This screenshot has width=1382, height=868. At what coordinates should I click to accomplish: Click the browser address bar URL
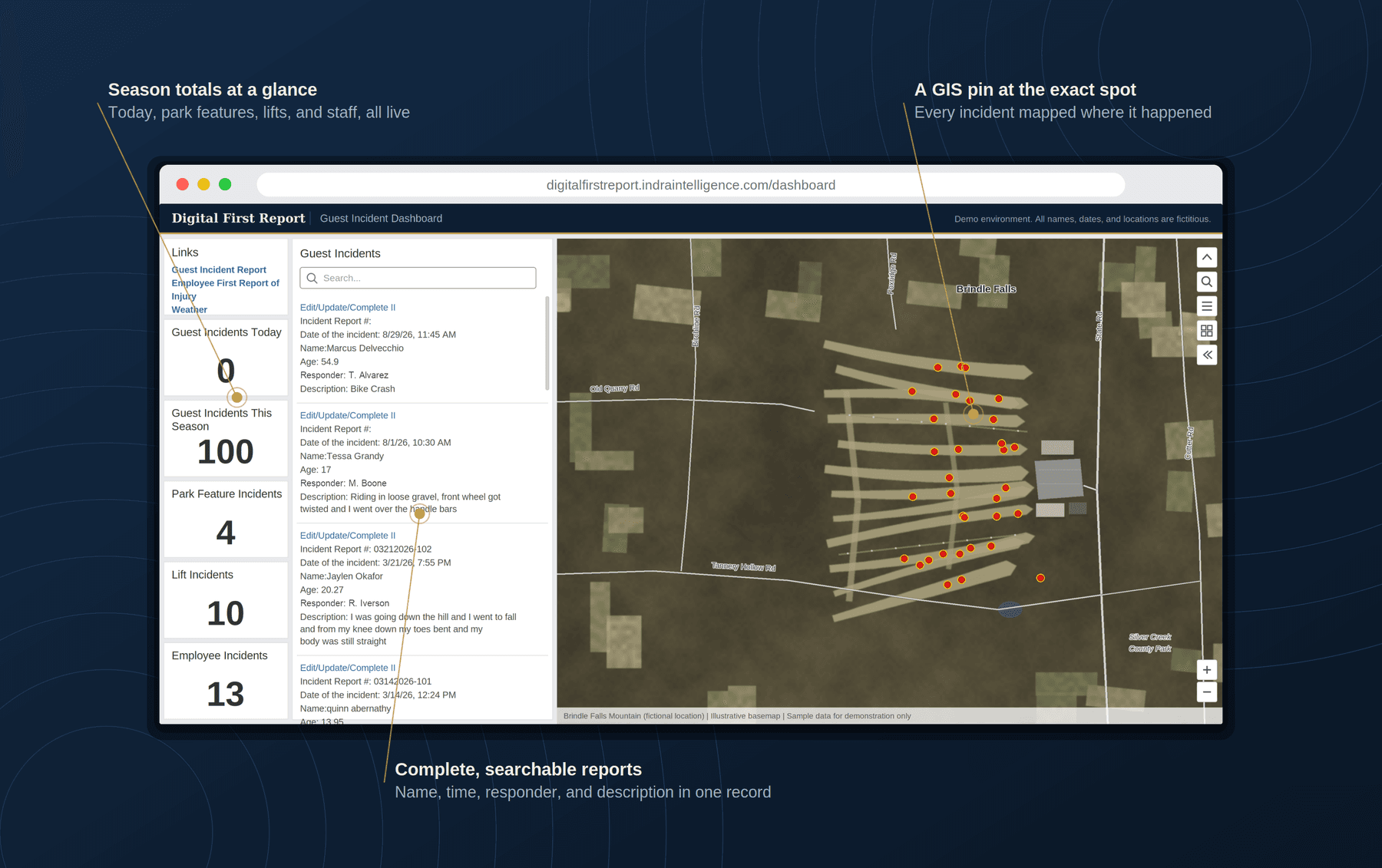pyautogui.click(x=690, y=185)
